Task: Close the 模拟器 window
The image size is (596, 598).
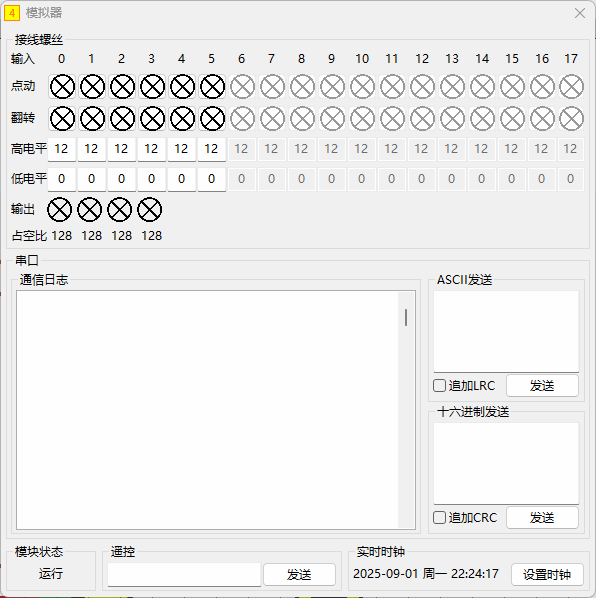Action: click(x=580, y=13)
